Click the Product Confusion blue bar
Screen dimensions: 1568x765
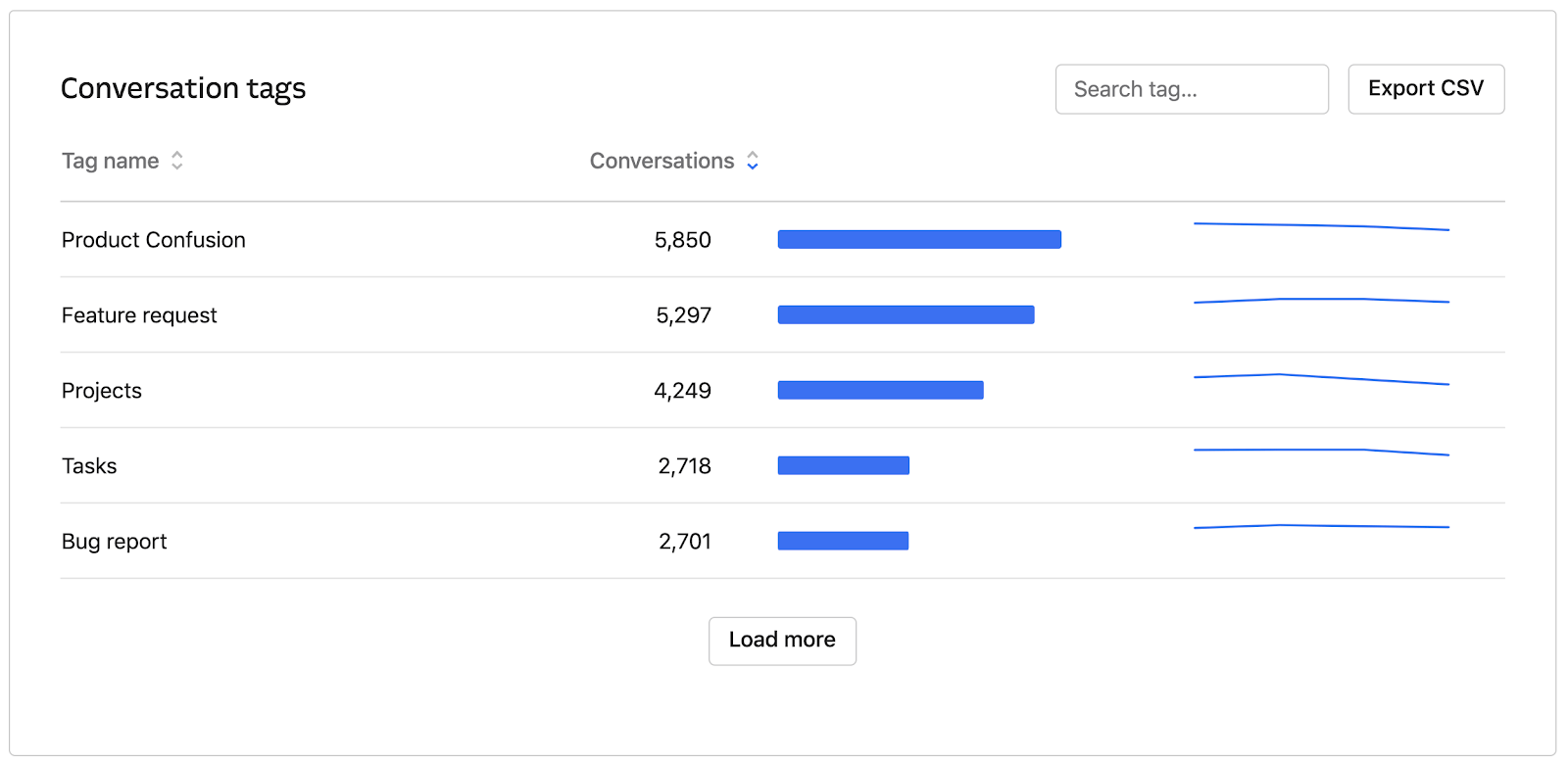(919, 239)
